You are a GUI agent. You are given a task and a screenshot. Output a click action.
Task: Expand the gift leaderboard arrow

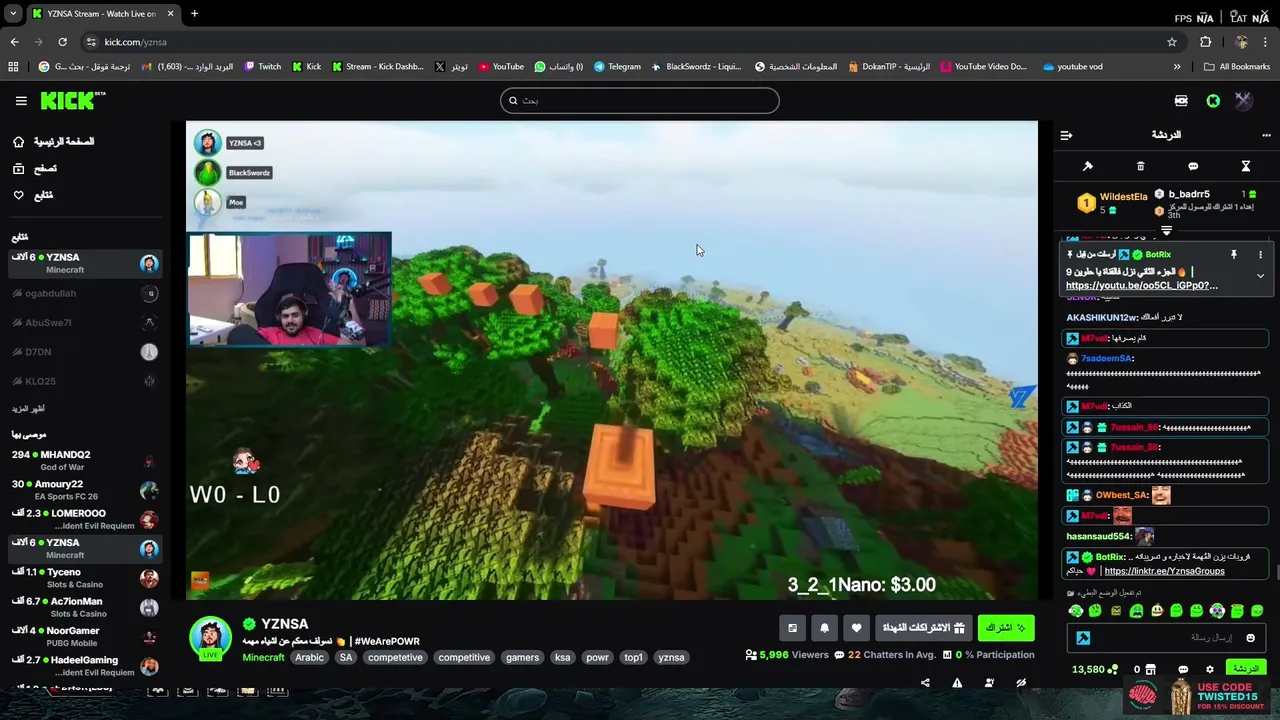coord(1166,231)
